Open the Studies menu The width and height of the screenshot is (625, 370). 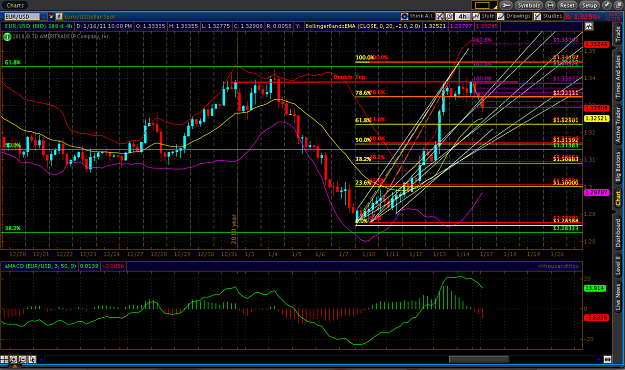548,16
